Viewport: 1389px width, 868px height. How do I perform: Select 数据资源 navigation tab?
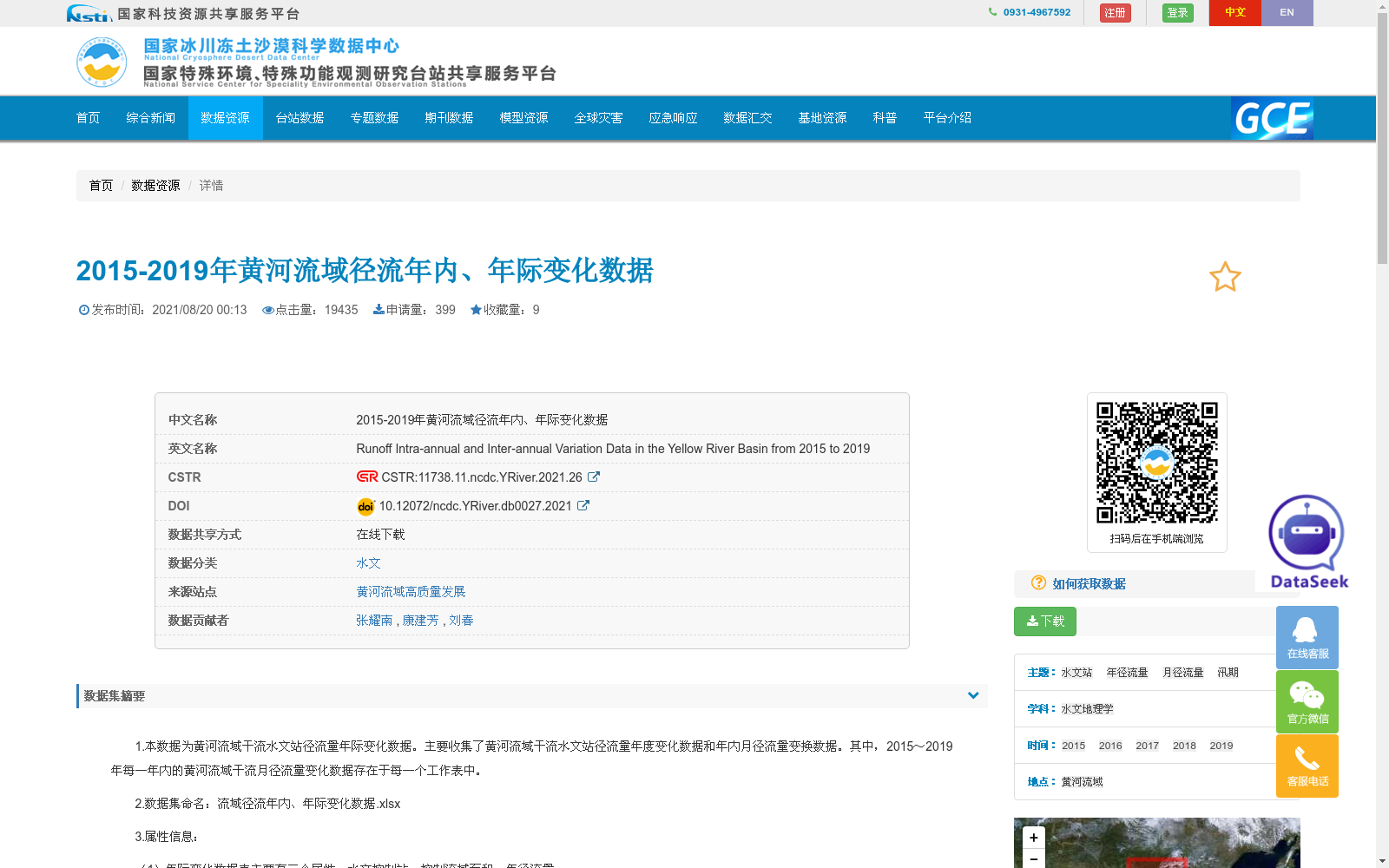226,118
